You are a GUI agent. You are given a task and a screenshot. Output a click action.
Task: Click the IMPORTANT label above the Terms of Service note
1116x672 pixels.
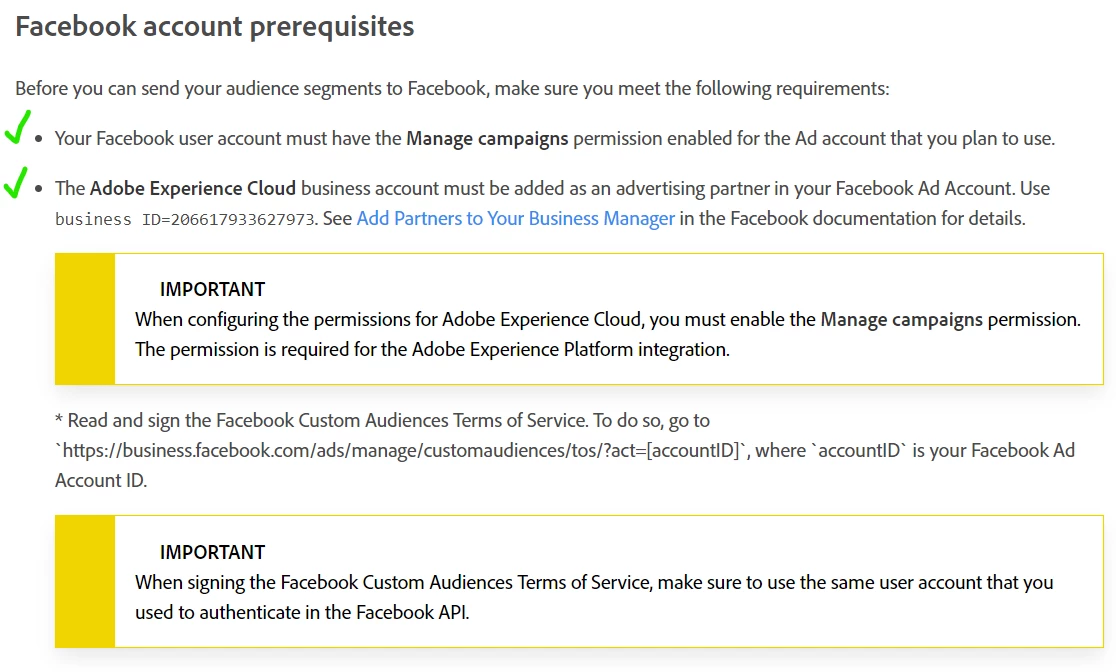(212, 552)
